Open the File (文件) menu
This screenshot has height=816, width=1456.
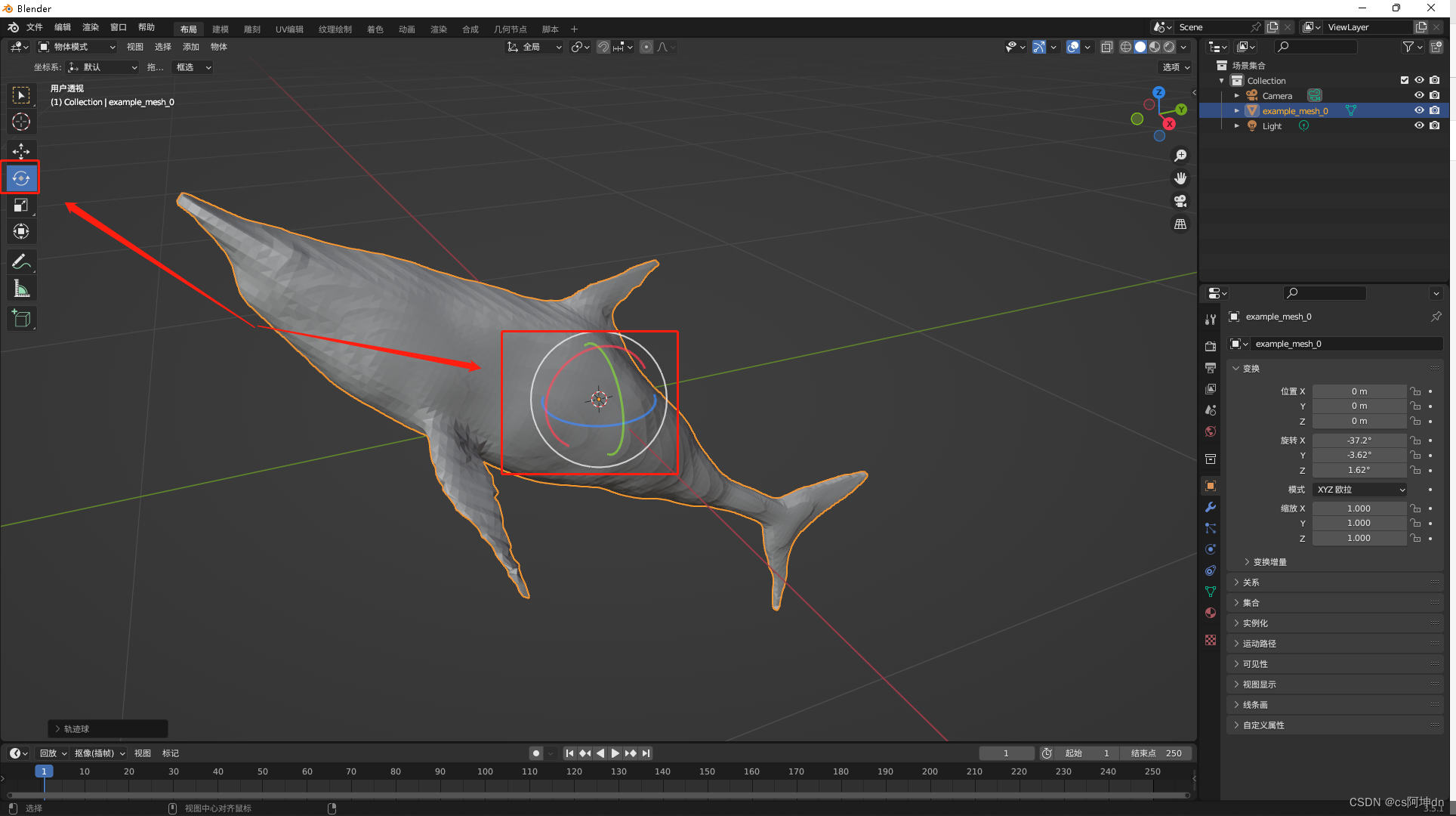[35, 27]
